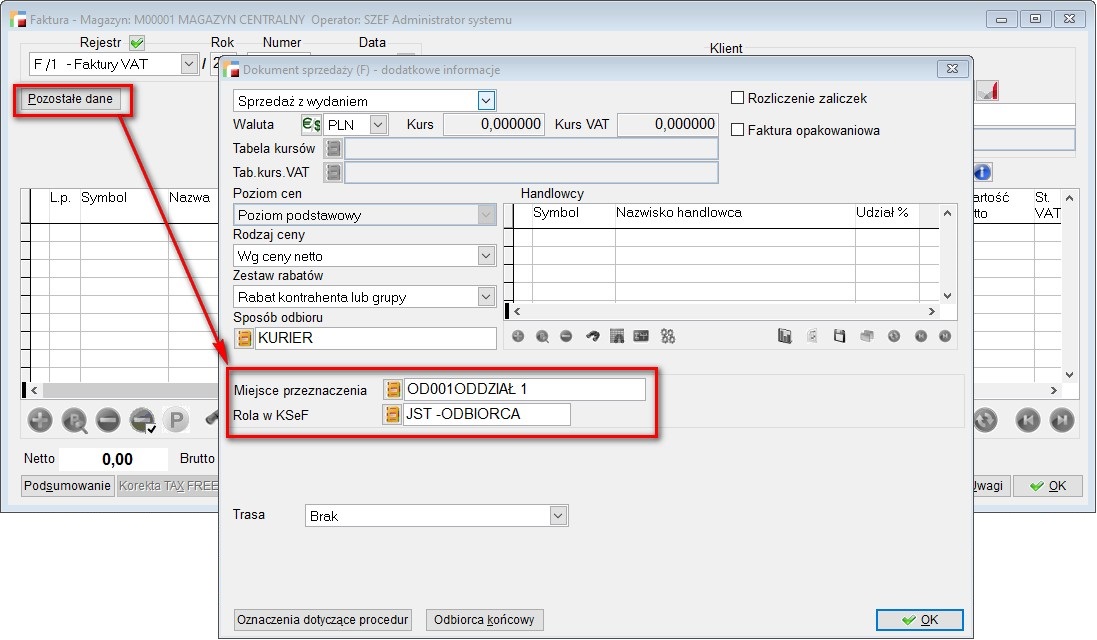
Task: Click the Podsumowanie button on the invoice
Action: (x=68, y=486)
